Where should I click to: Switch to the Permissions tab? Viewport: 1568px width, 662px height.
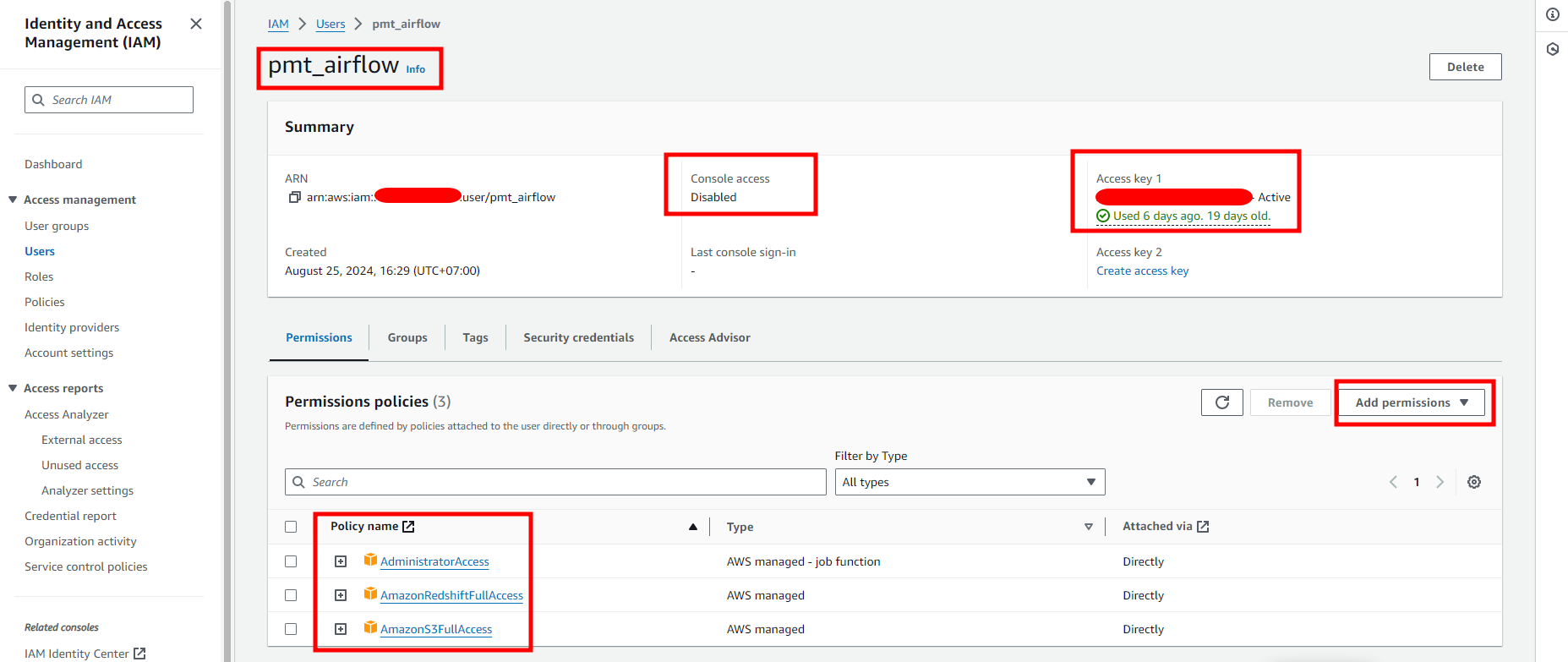pos(319,337)
